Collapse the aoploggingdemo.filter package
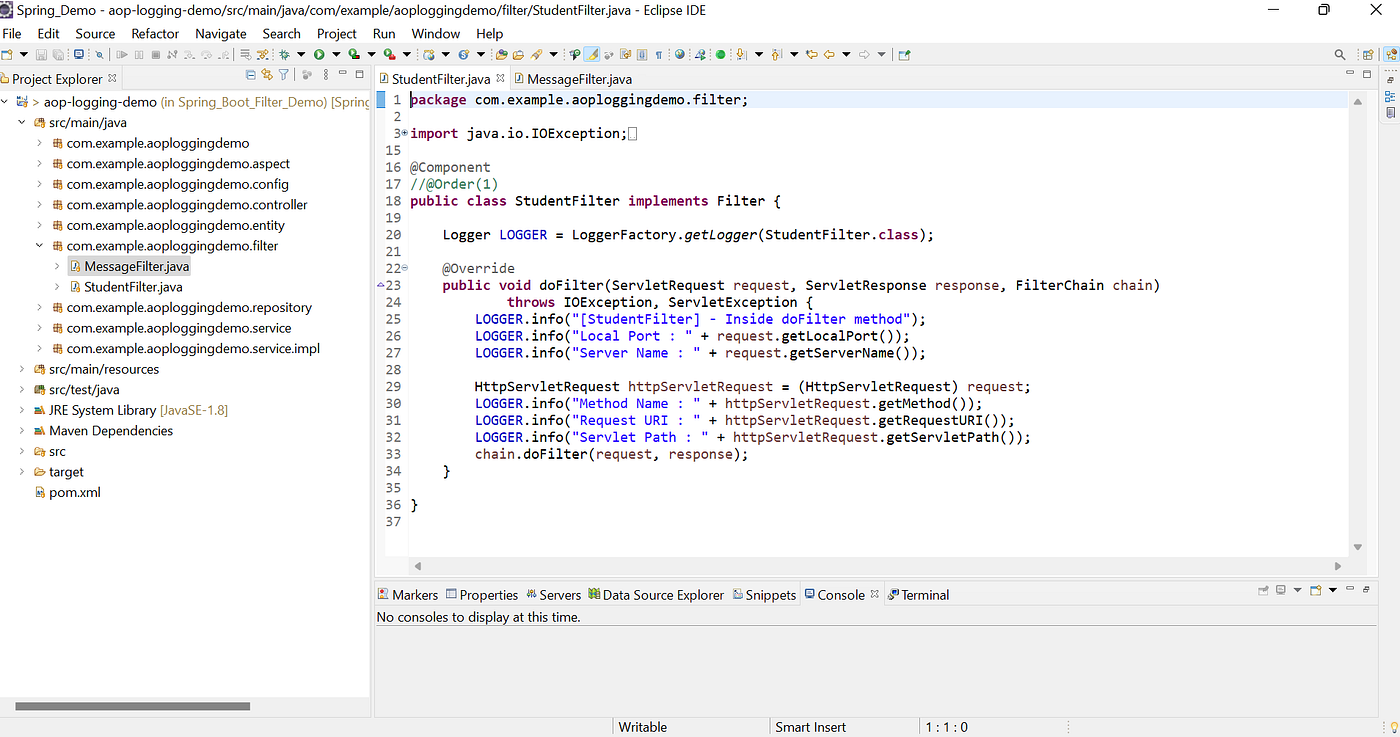This screenshot has width=1400, height=737. (x=39, y=245)
